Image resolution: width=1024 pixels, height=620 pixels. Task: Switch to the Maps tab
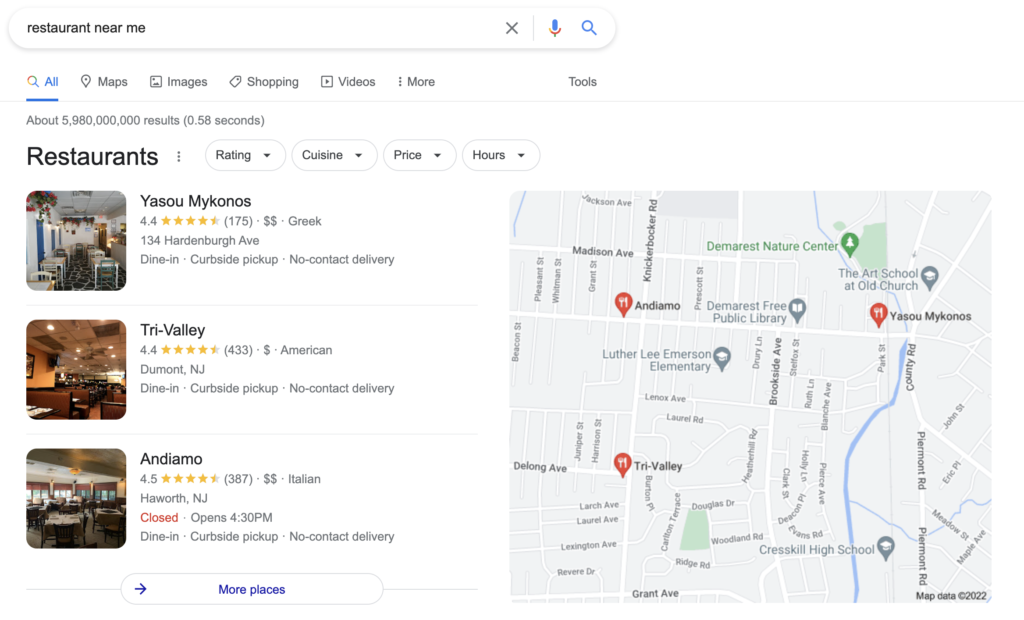(103, 81)
